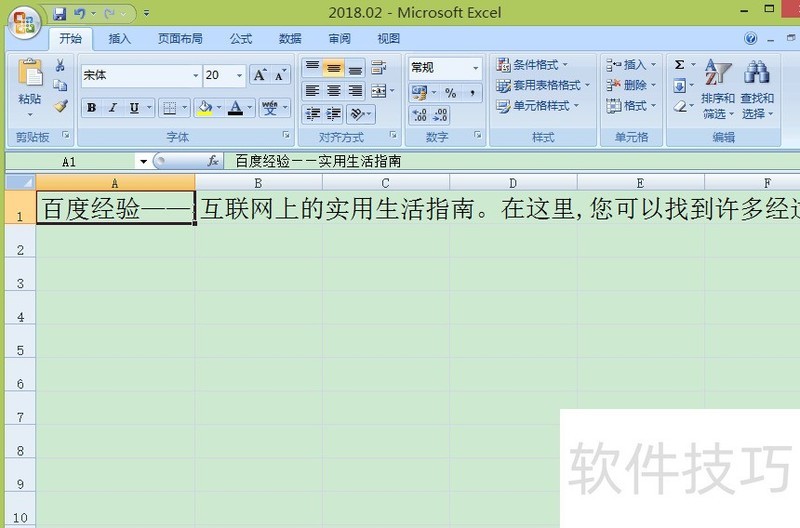Open the 页面布局 ribbon tab
The height and width of the screenshot is (528, 800).
pyautogui.click(x=180, y=39)
